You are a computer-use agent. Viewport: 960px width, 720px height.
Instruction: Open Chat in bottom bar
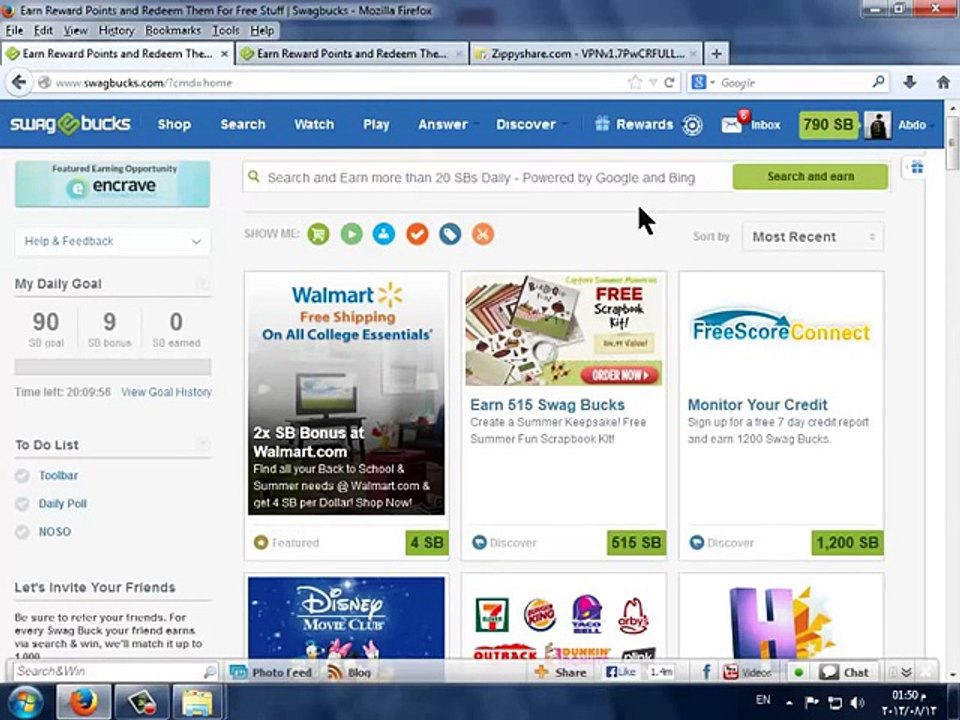[844, 672]
